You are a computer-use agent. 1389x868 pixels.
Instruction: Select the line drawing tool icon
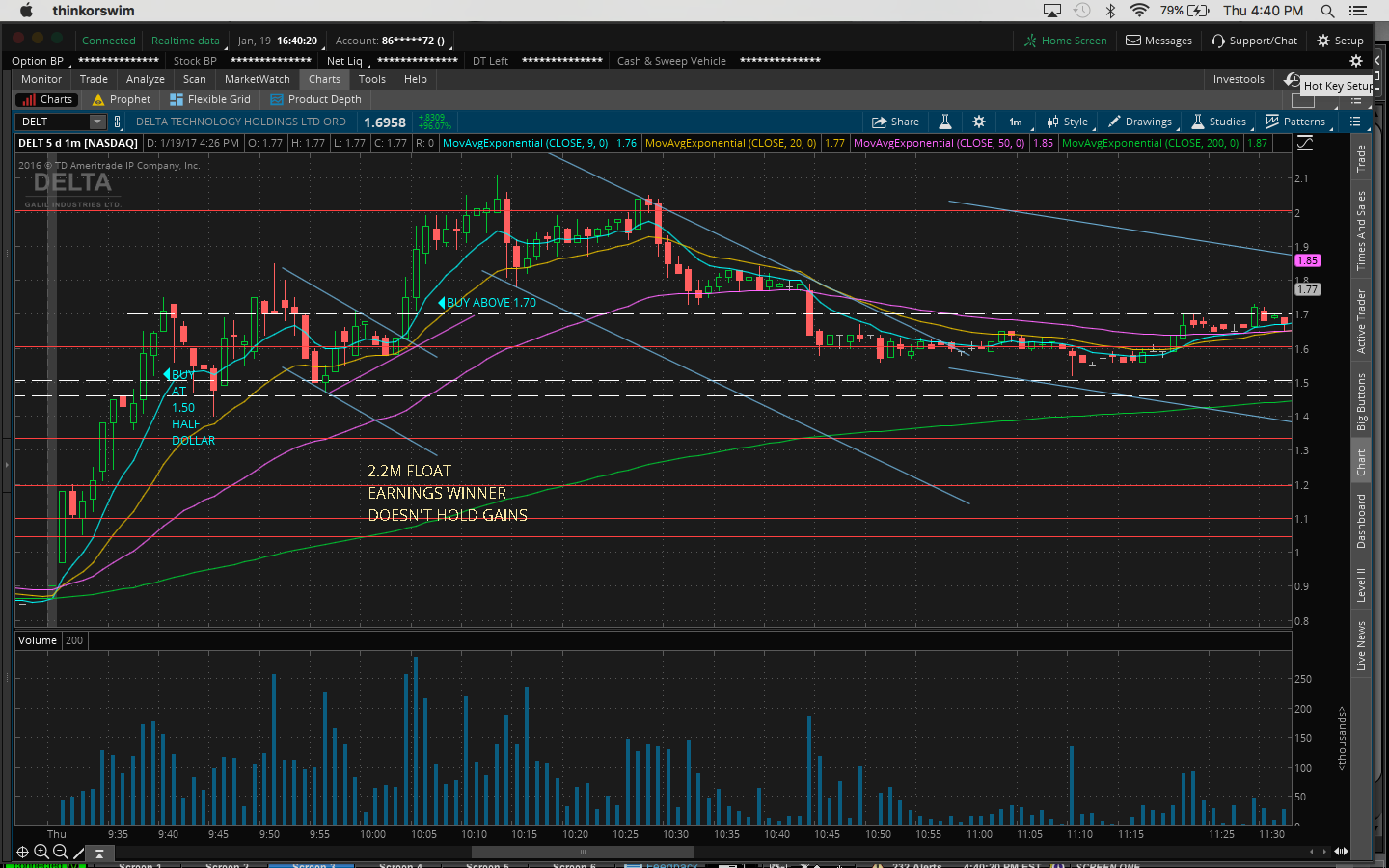point(79,853)
